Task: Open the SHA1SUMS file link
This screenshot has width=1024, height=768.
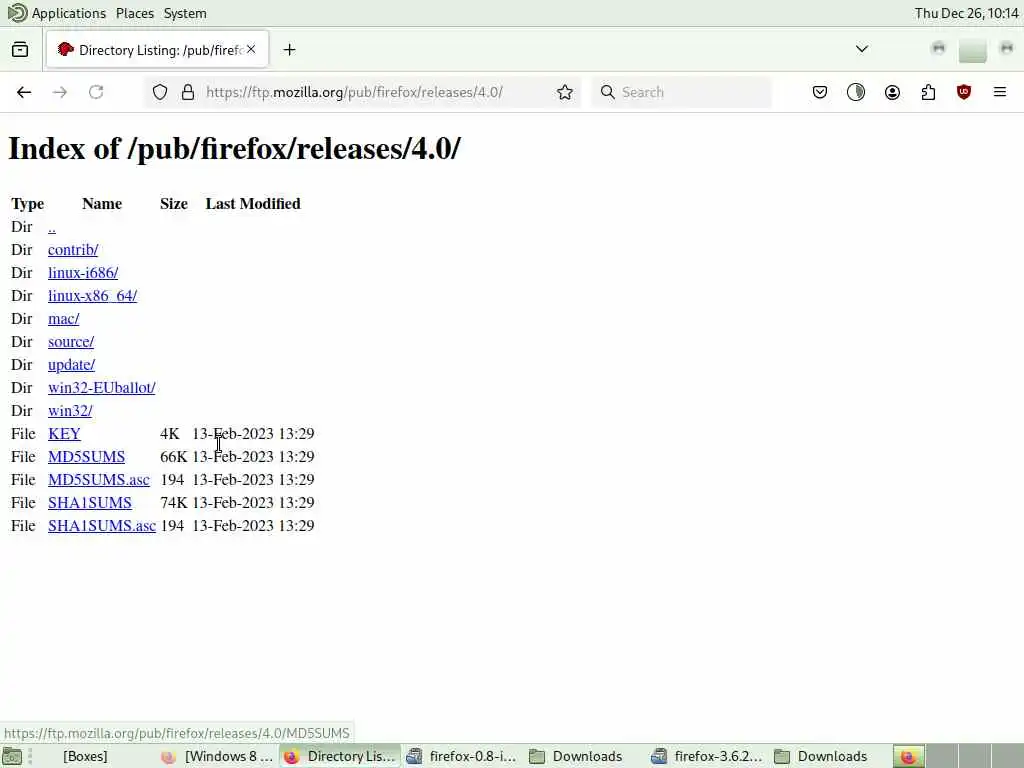Action: [x=89, y=503]
